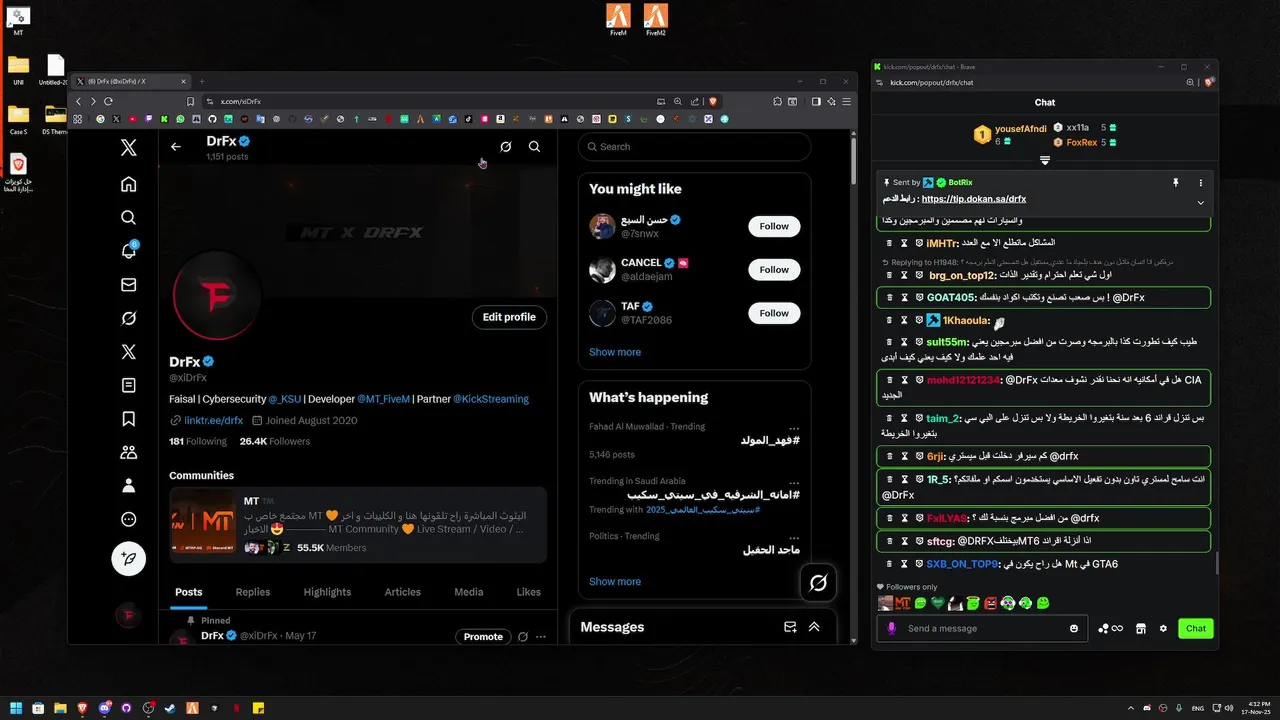Open the tip.dokan.sa/drfx link in chat
The width and height of the screenshot is (1280, 720).
point(973,199)
